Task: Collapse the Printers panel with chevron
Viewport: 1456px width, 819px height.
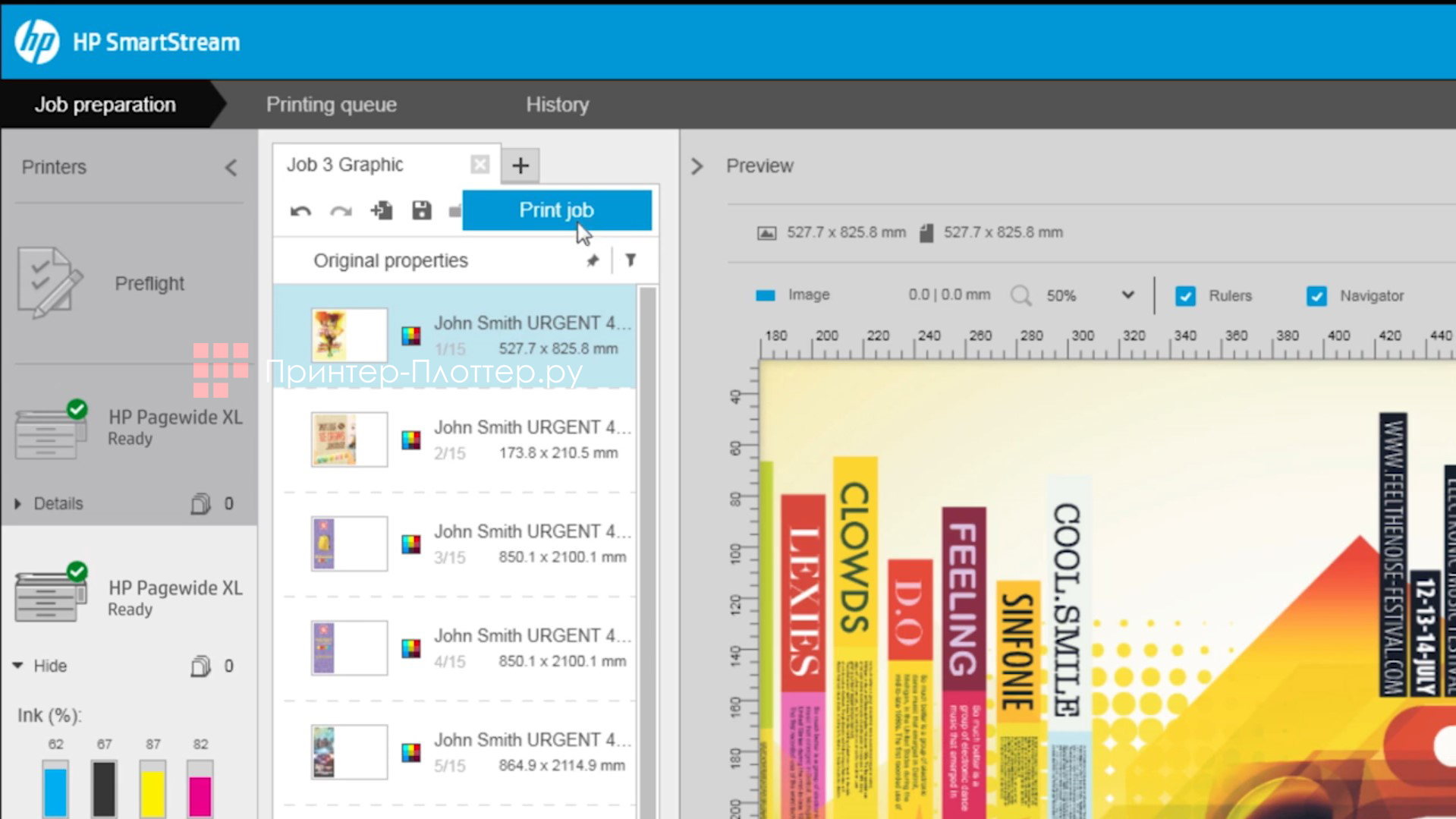Action: [231, 168]
